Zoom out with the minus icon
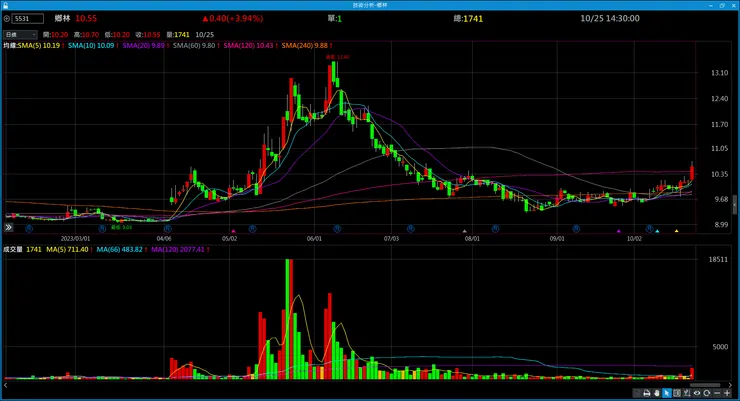 point(717,393)
